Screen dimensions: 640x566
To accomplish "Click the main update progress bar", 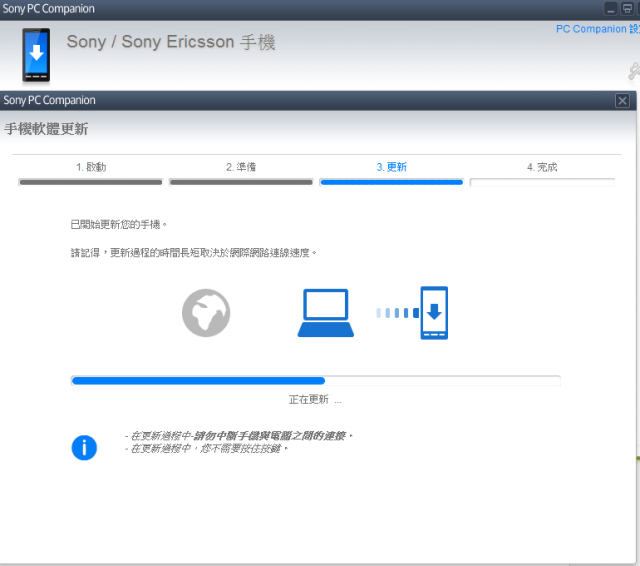I will 316,381.
